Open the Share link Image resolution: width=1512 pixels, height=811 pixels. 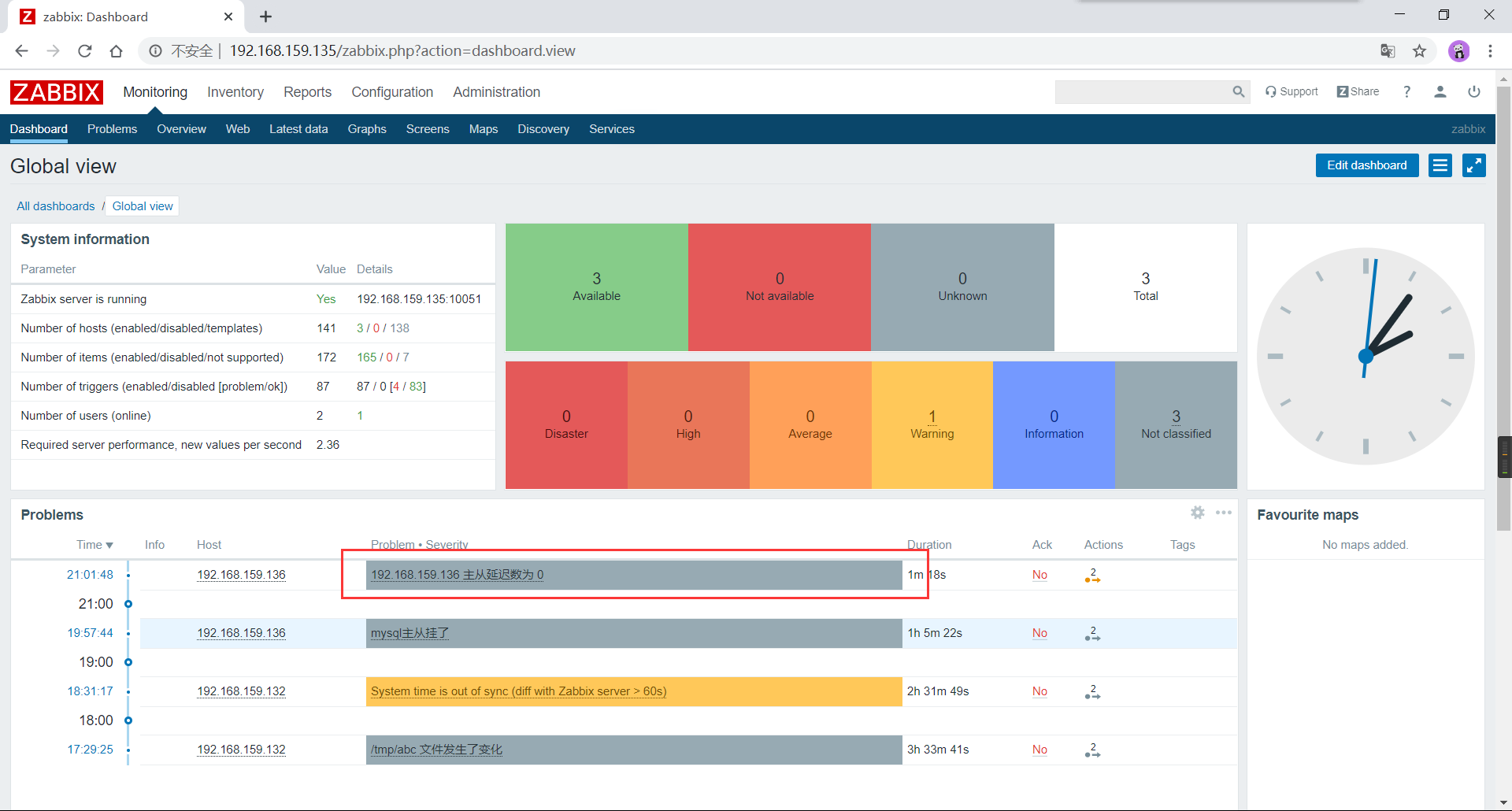coord(1358,92)
